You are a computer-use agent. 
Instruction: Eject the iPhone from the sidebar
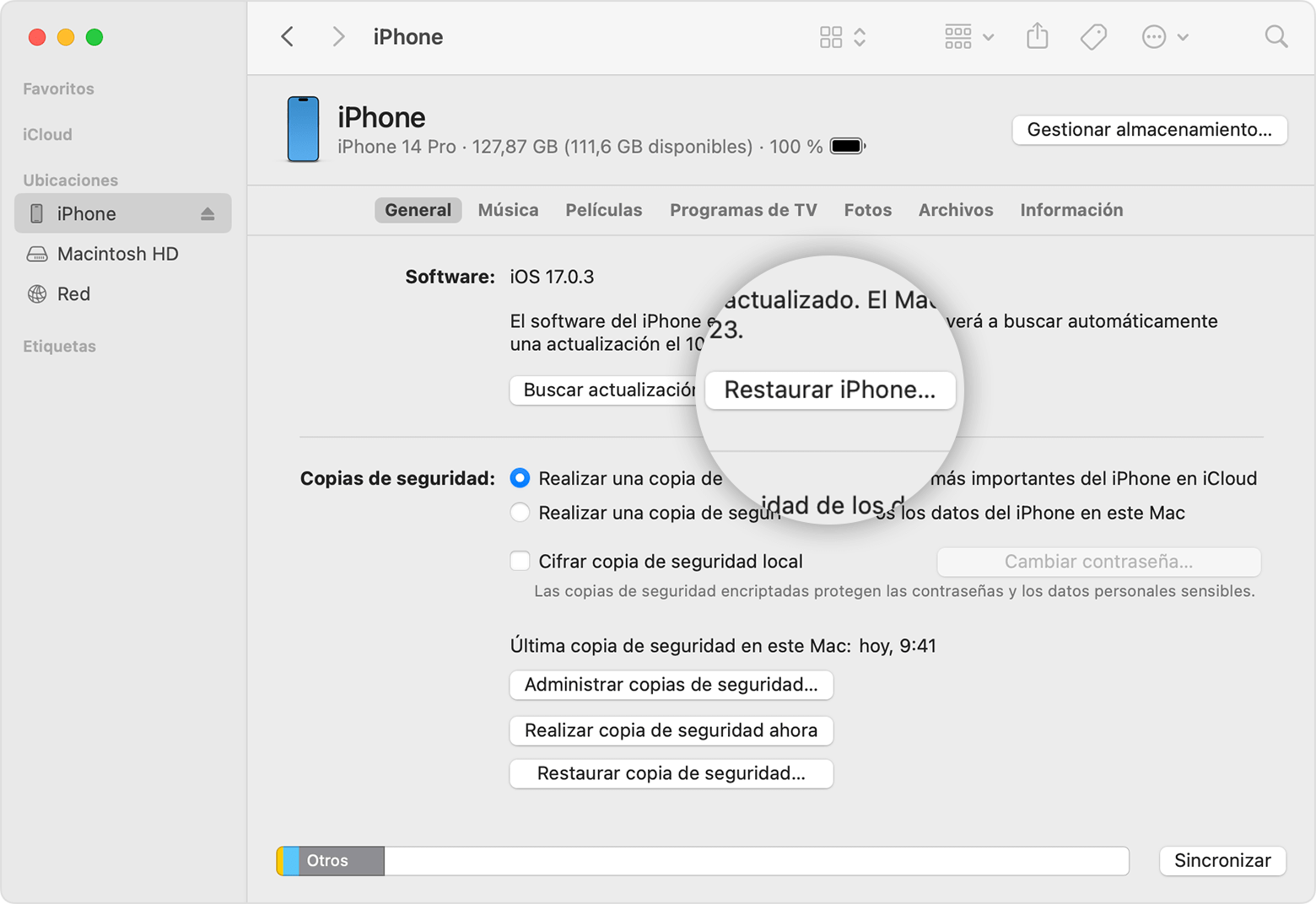tap(208, 213)
